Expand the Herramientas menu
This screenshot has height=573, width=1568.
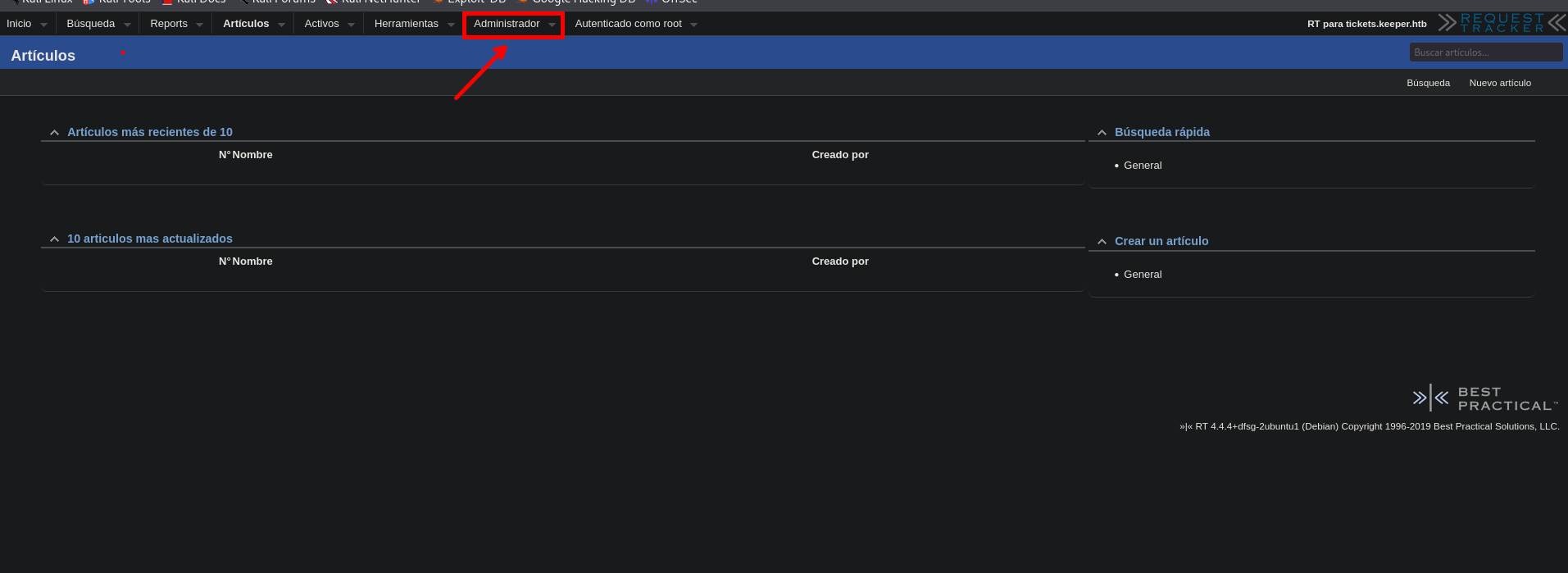point(407,24)
